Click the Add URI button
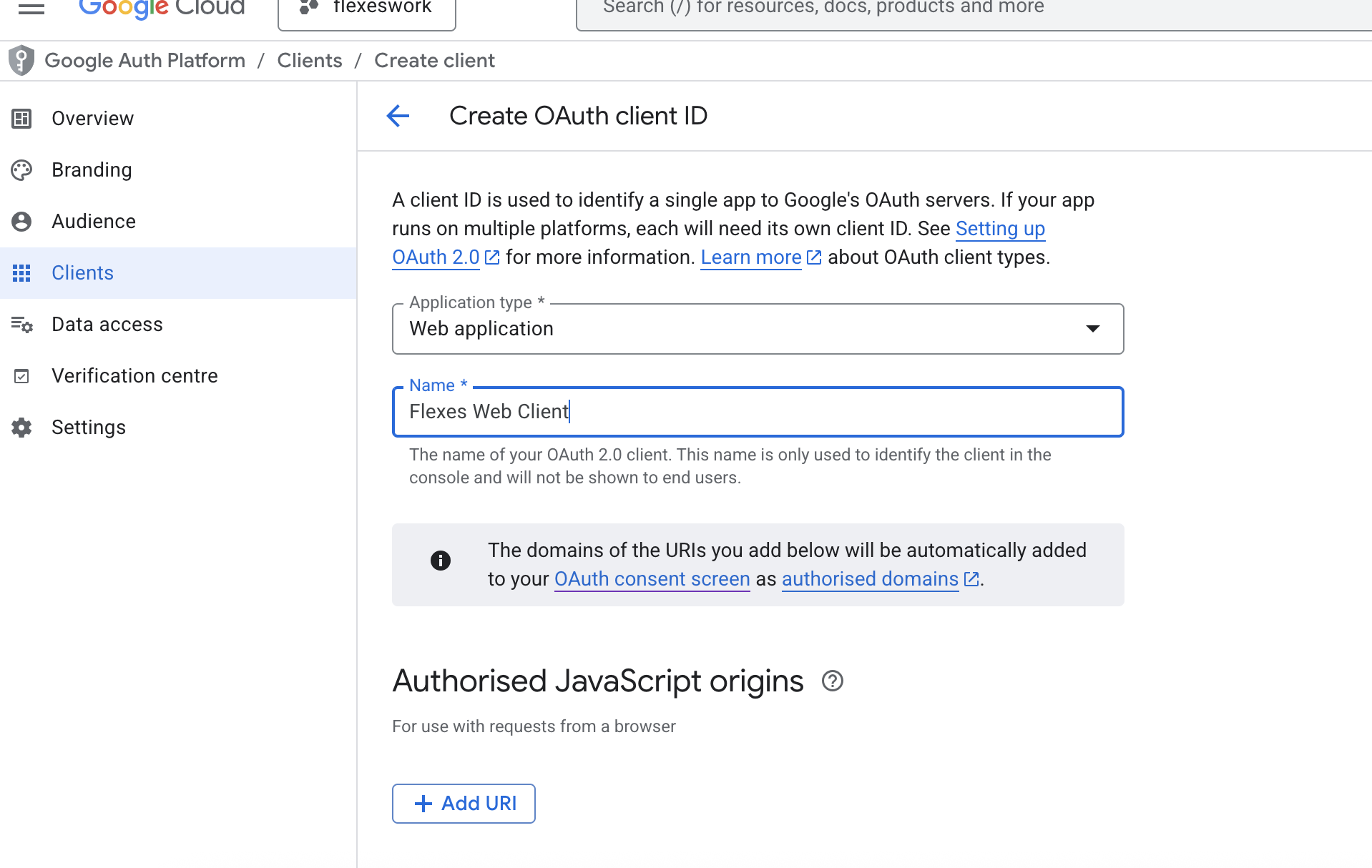The image size is (1372, 868). coord(464,804)
